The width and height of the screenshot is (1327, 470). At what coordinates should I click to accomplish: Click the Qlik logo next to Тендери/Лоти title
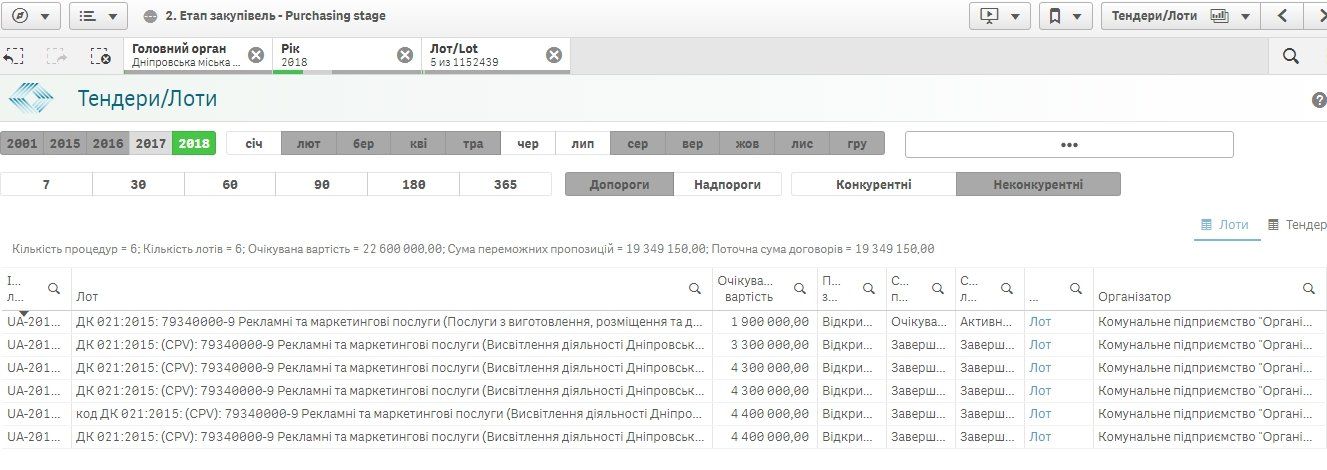click(x=31, y=99)
